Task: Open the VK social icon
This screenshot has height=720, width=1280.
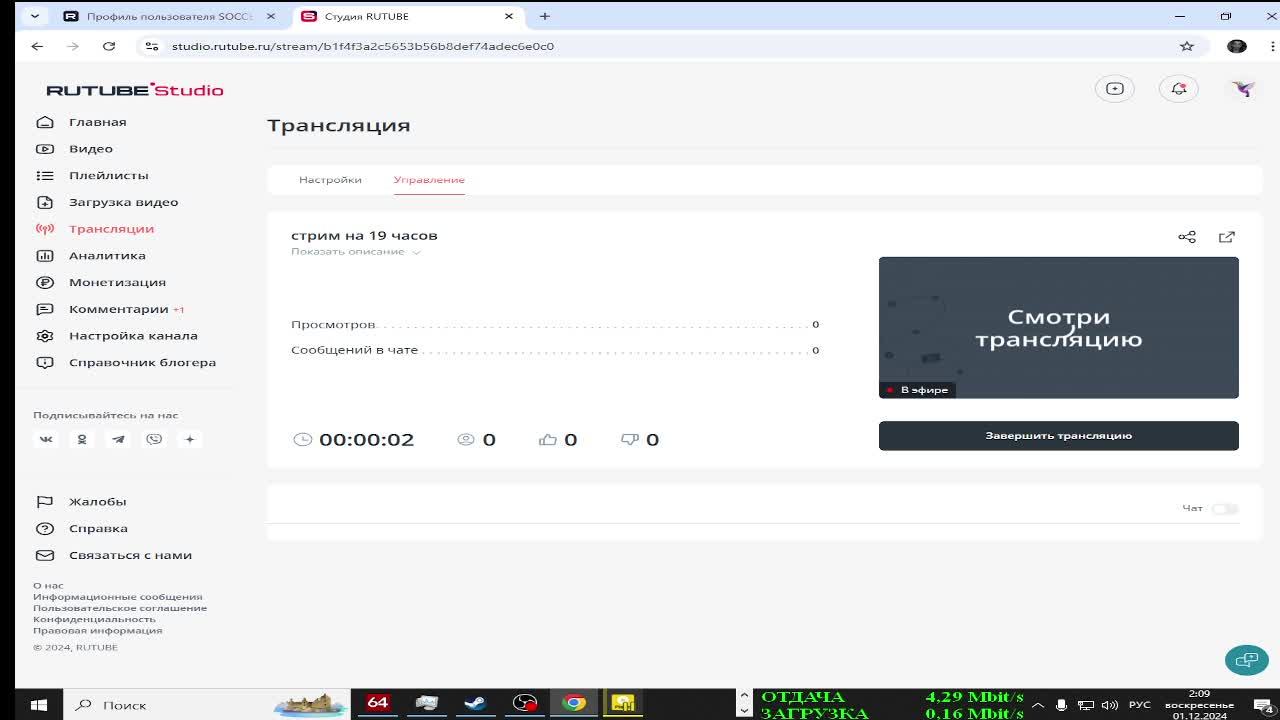Action: [x=46, y=439]
